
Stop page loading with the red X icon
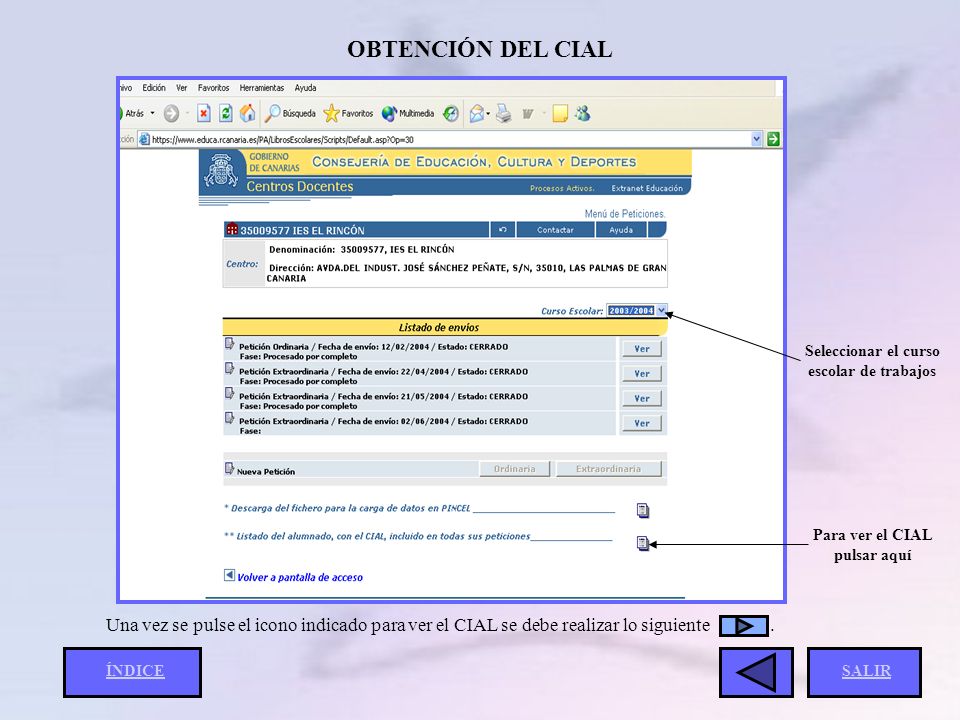pos(204,113)
